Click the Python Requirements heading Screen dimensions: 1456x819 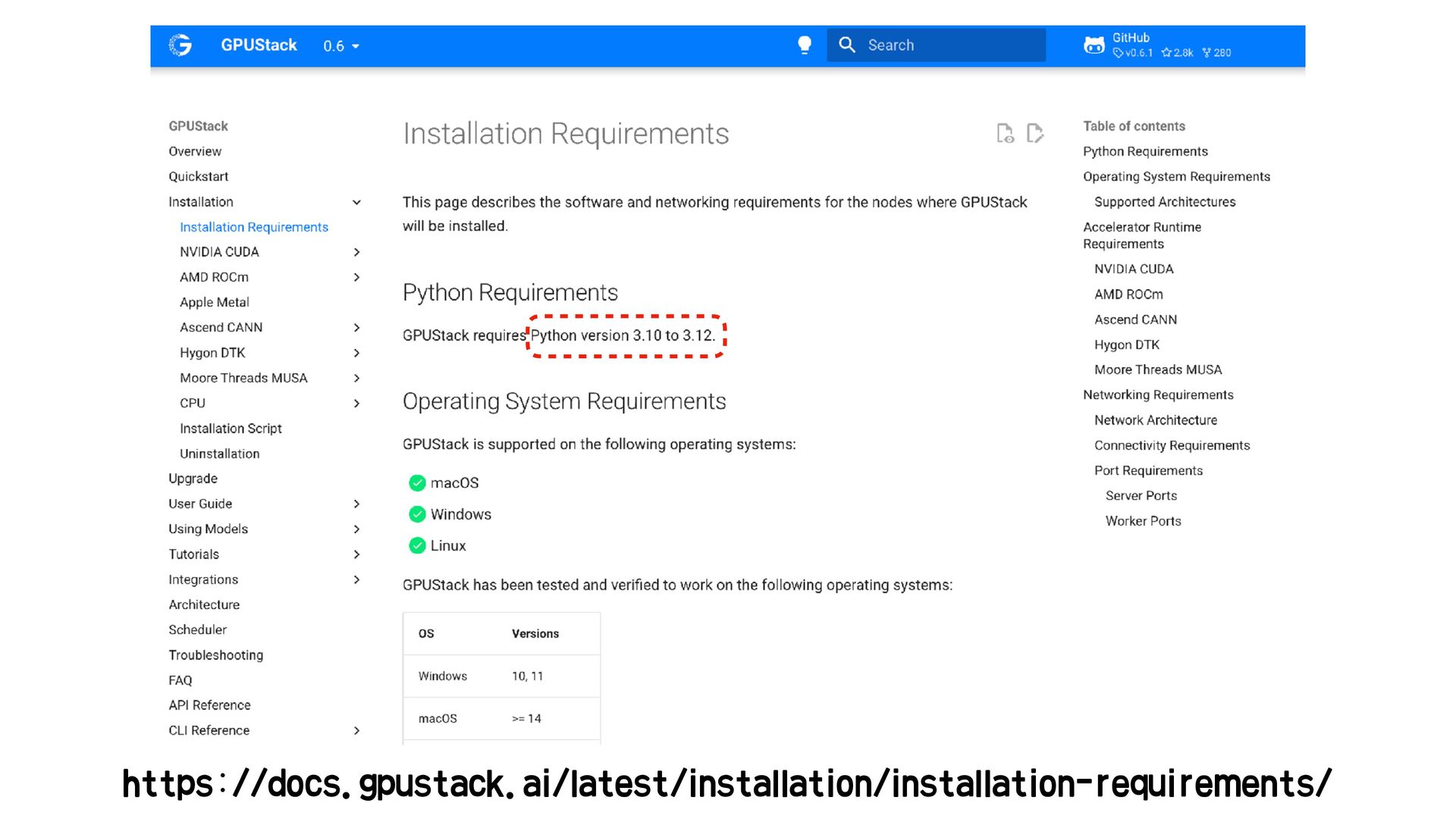pyautogui.click(x=510, y=293)
